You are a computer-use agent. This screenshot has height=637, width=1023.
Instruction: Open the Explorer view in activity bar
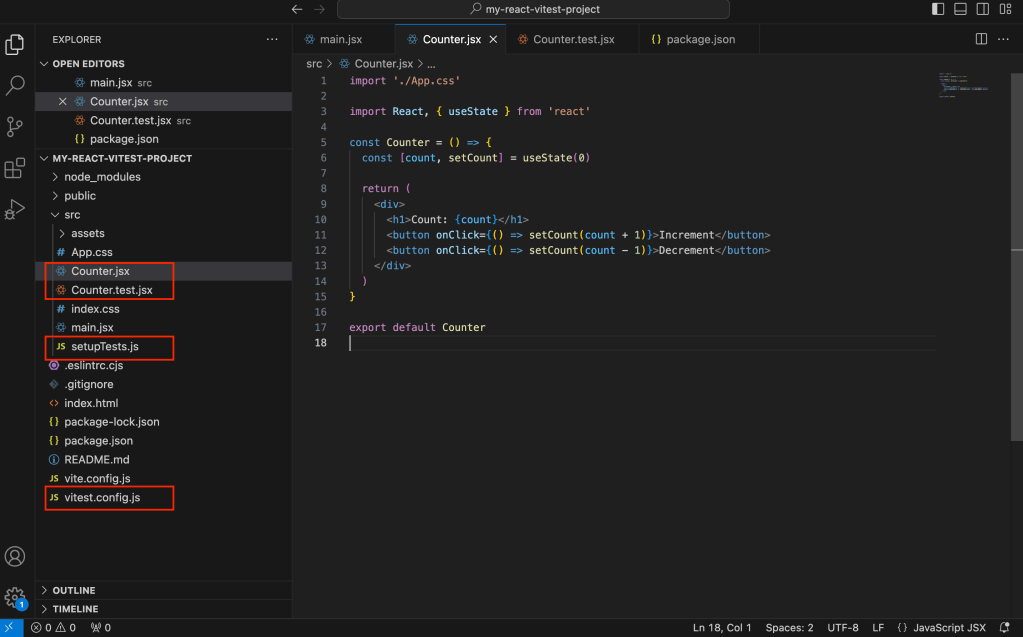click(x=15, y=45)
